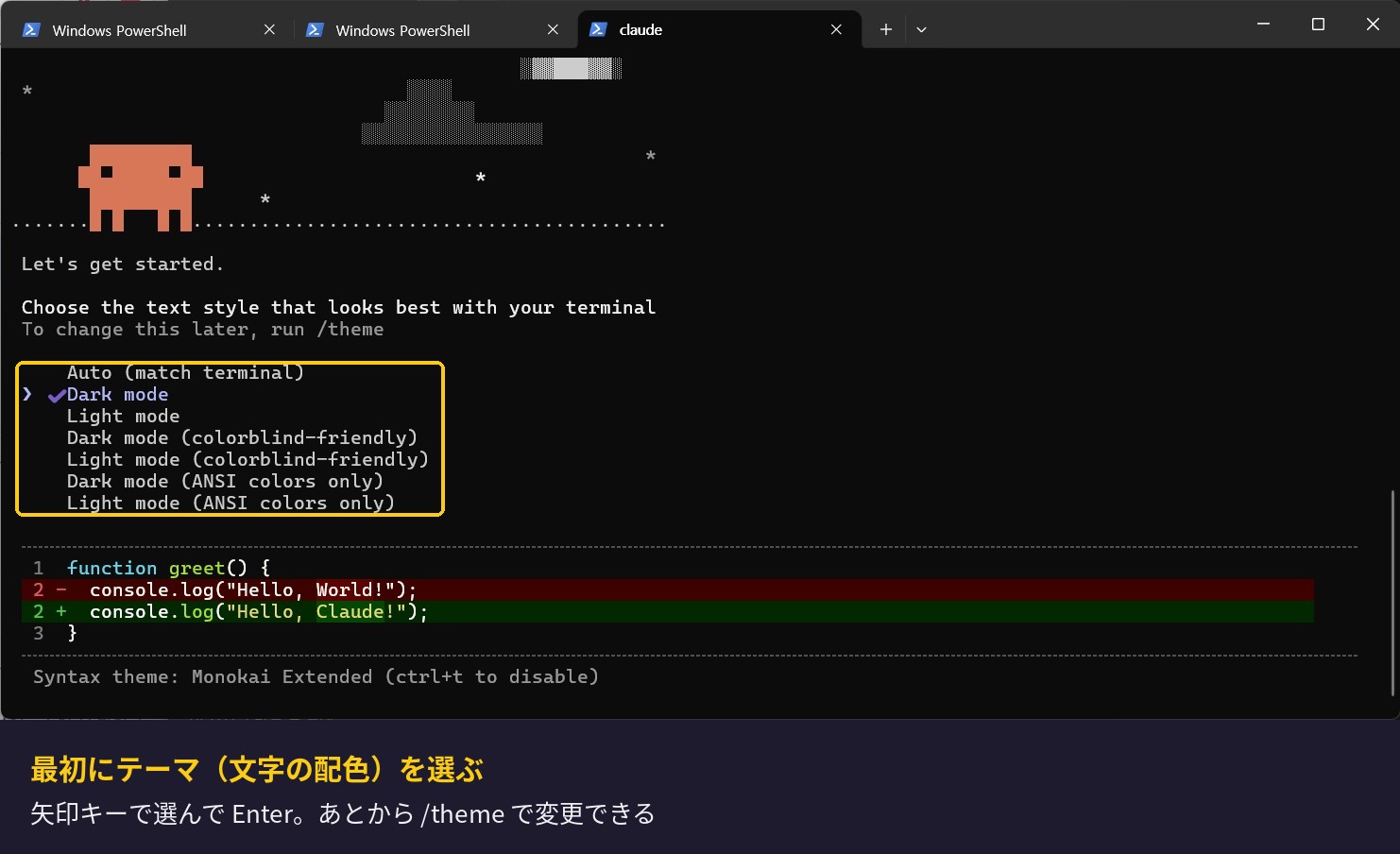This screenshot has height=854, width=1400.
Task: Pick the Light mode theme option
Action: click(x=123, y=416)
